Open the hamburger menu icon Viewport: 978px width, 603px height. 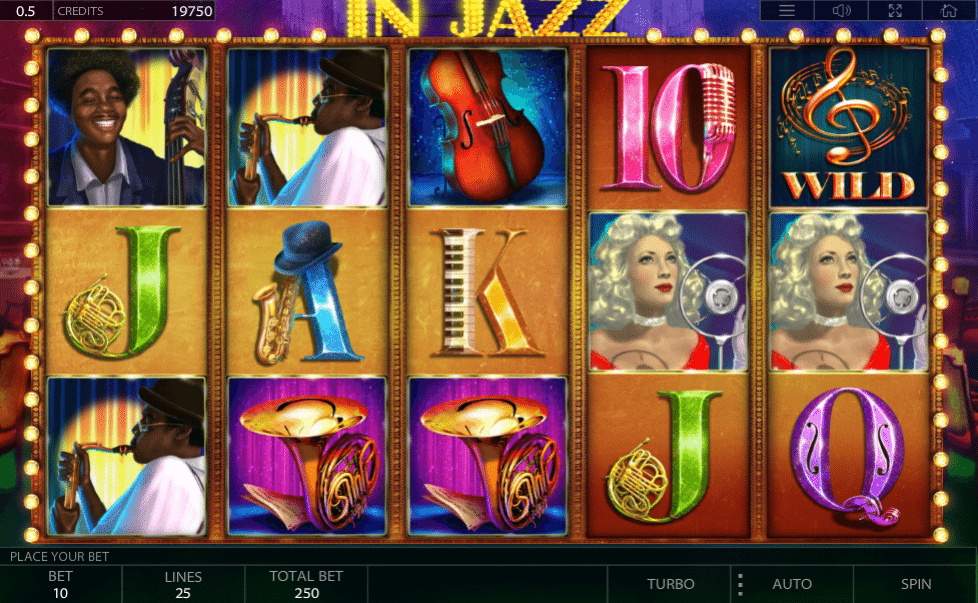point(787,11)
